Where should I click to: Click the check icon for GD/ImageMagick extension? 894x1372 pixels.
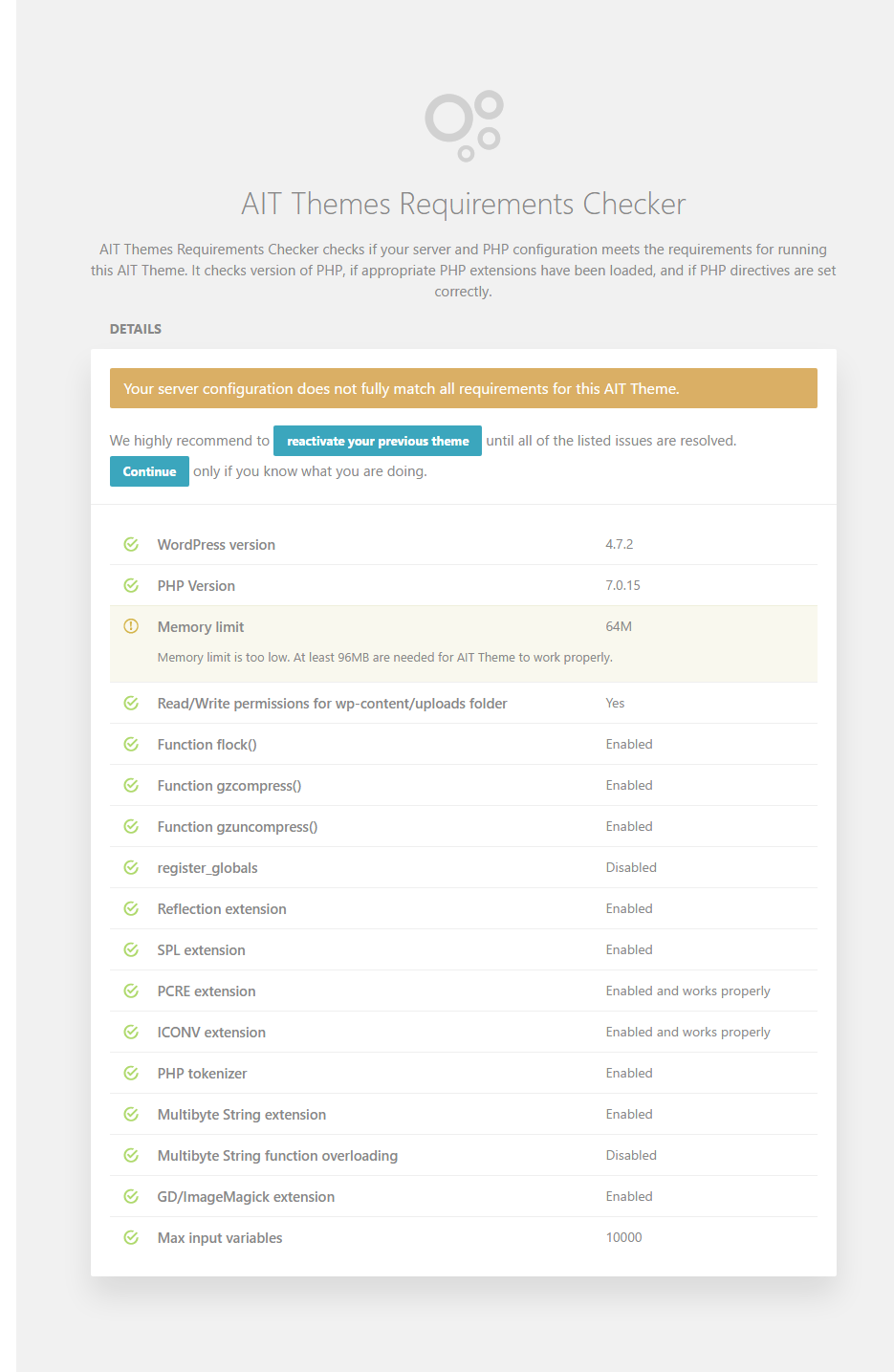131,1196
